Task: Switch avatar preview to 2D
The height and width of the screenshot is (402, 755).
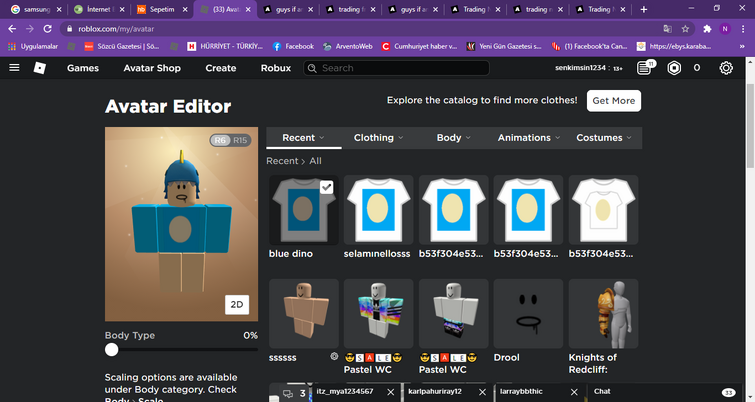Action: 237,304
